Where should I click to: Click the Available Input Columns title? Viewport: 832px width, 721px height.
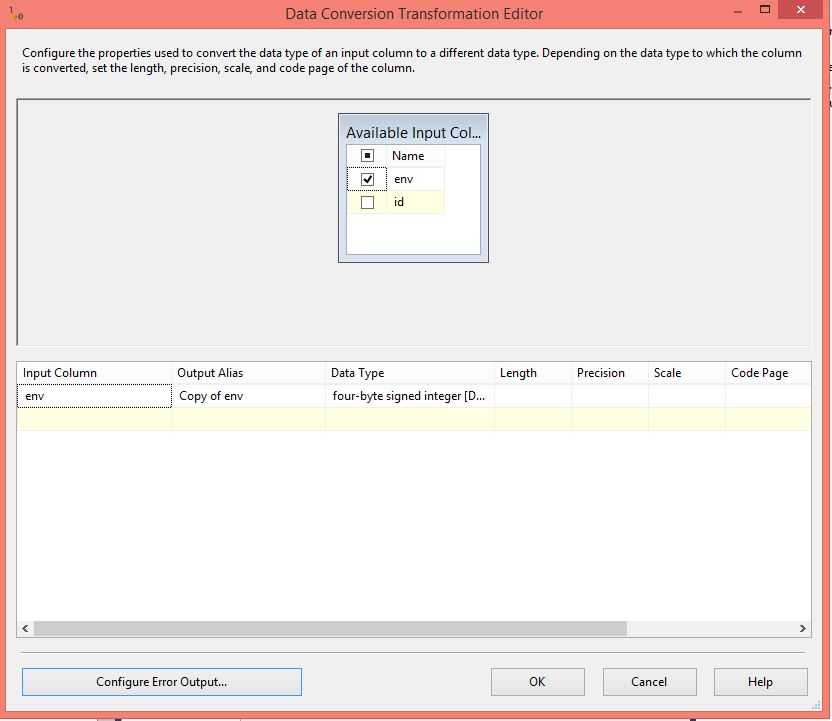point(413,133)
